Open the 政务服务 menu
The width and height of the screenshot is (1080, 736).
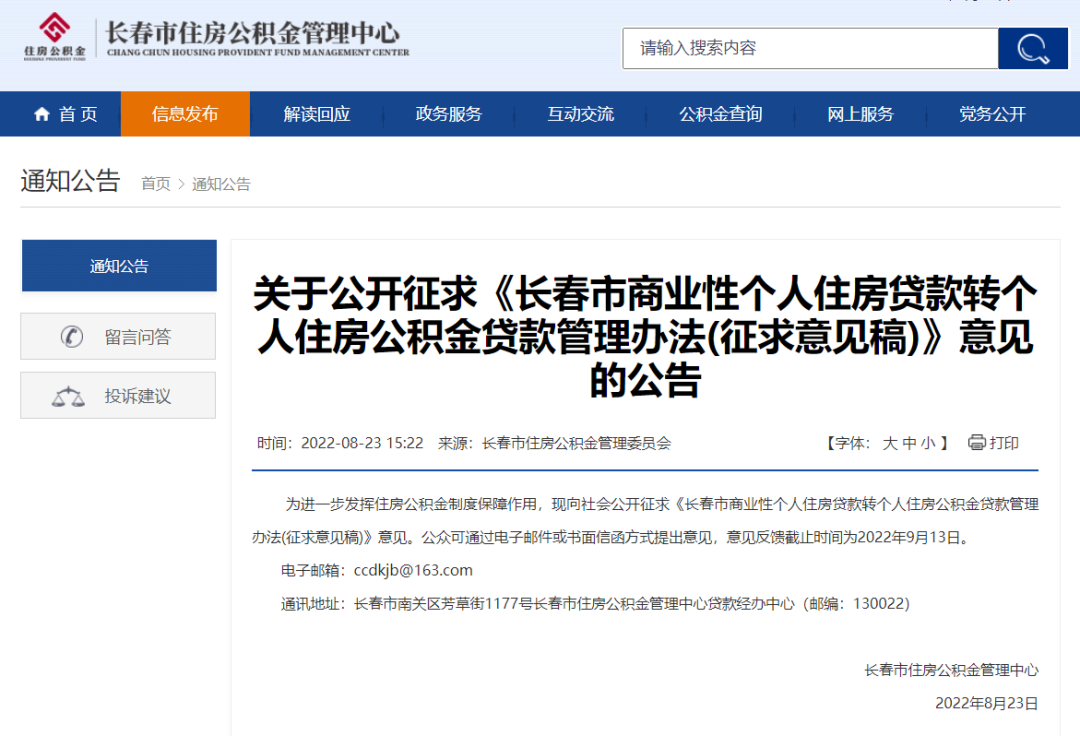[x=449, y=114]
